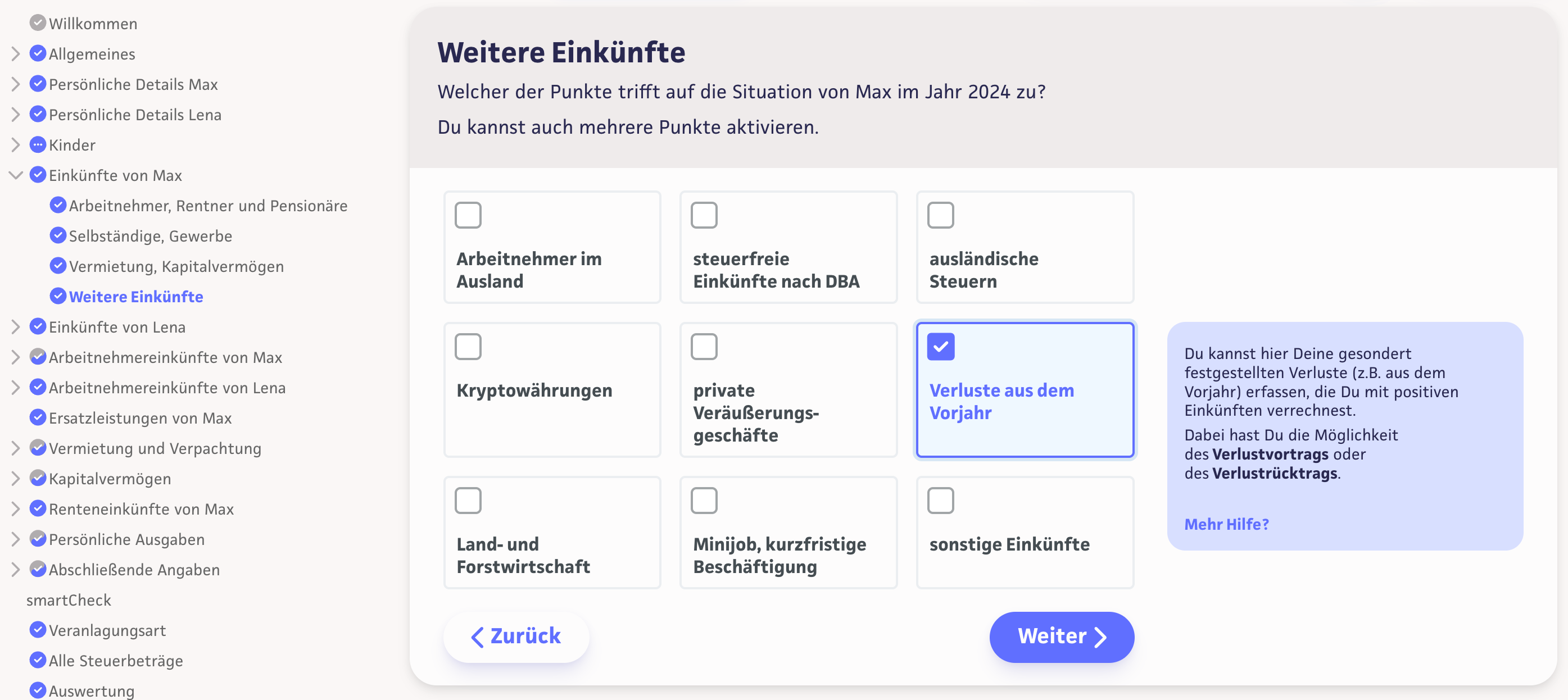Select the sonstige Einkünfte card
Image resolution: width=1568 pixels, height=700 pixels.
pyautogui.click(x=1025, y=533)
